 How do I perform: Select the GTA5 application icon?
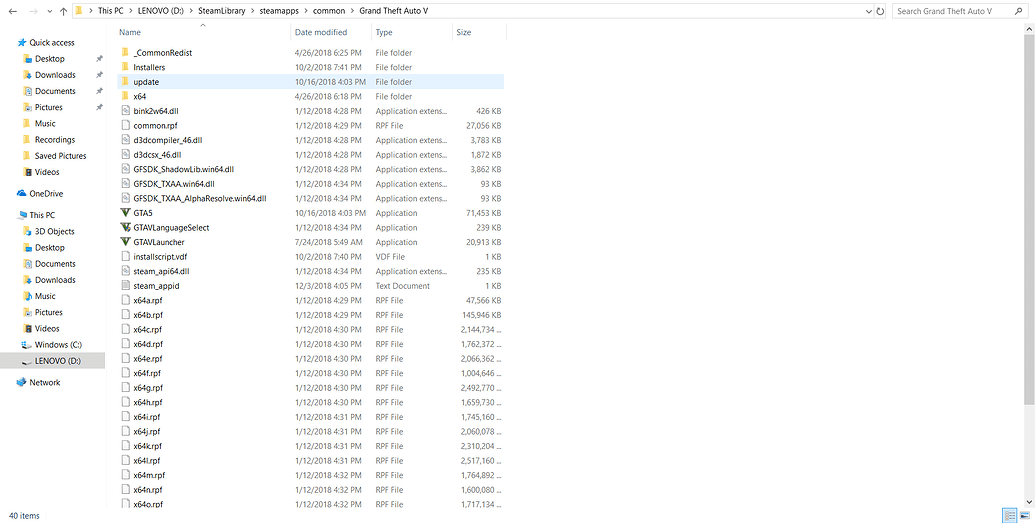[125, 213]
